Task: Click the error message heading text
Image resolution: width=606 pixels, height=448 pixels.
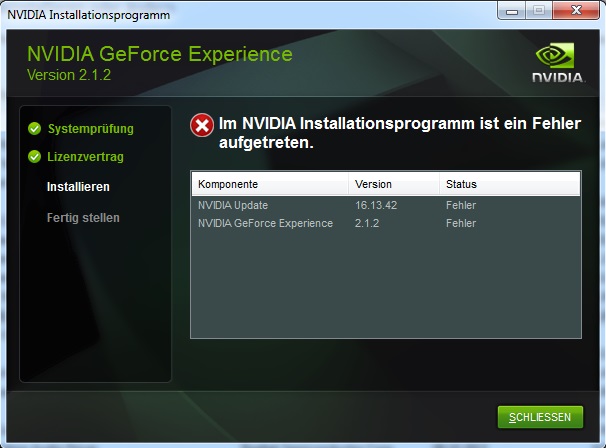Action: [400, 133]
